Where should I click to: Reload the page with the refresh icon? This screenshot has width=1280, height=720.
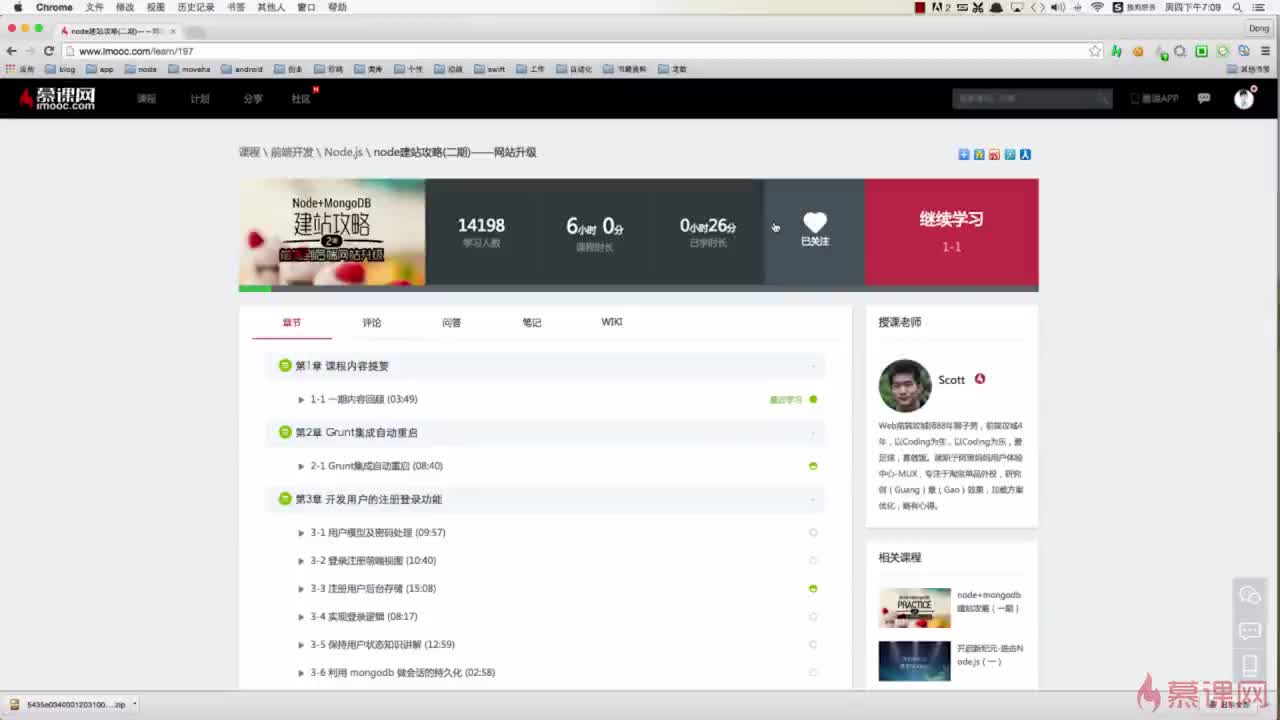pyautogui.click(x=48, y=51)
